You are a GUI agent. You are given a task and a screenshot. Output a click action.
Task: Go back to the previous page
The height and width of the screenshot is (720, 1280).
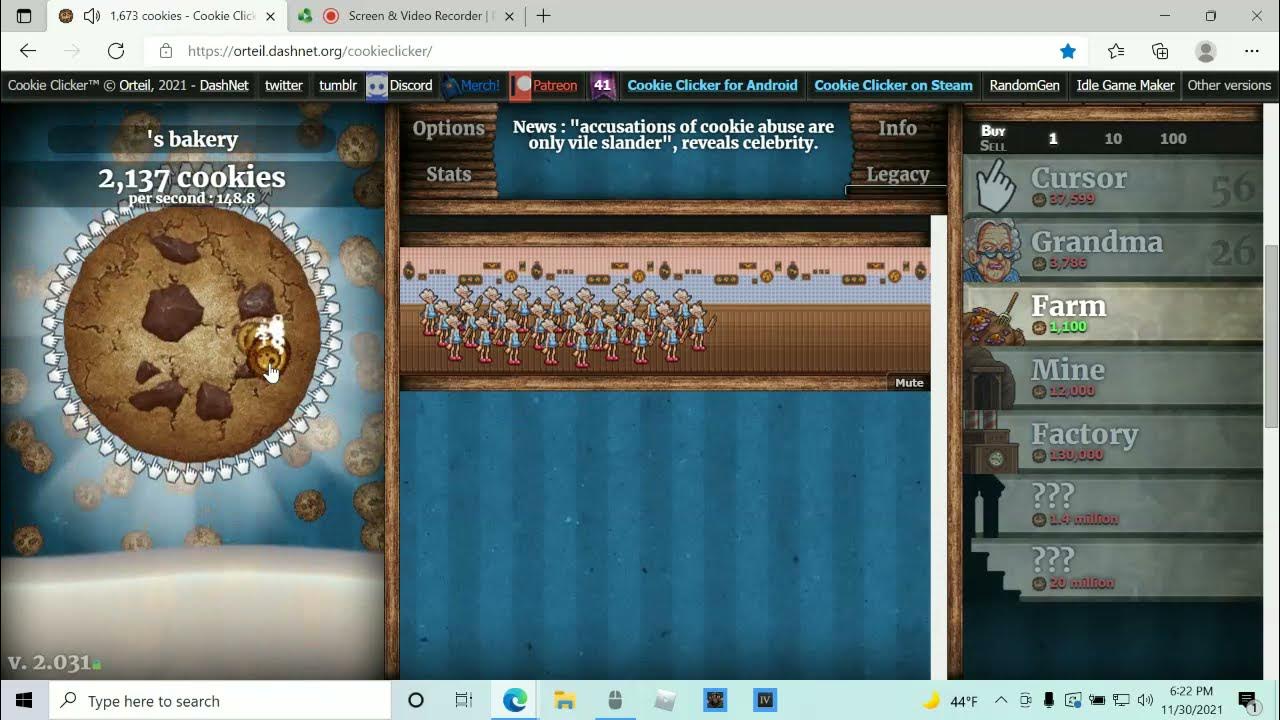[x=28, y=51]
